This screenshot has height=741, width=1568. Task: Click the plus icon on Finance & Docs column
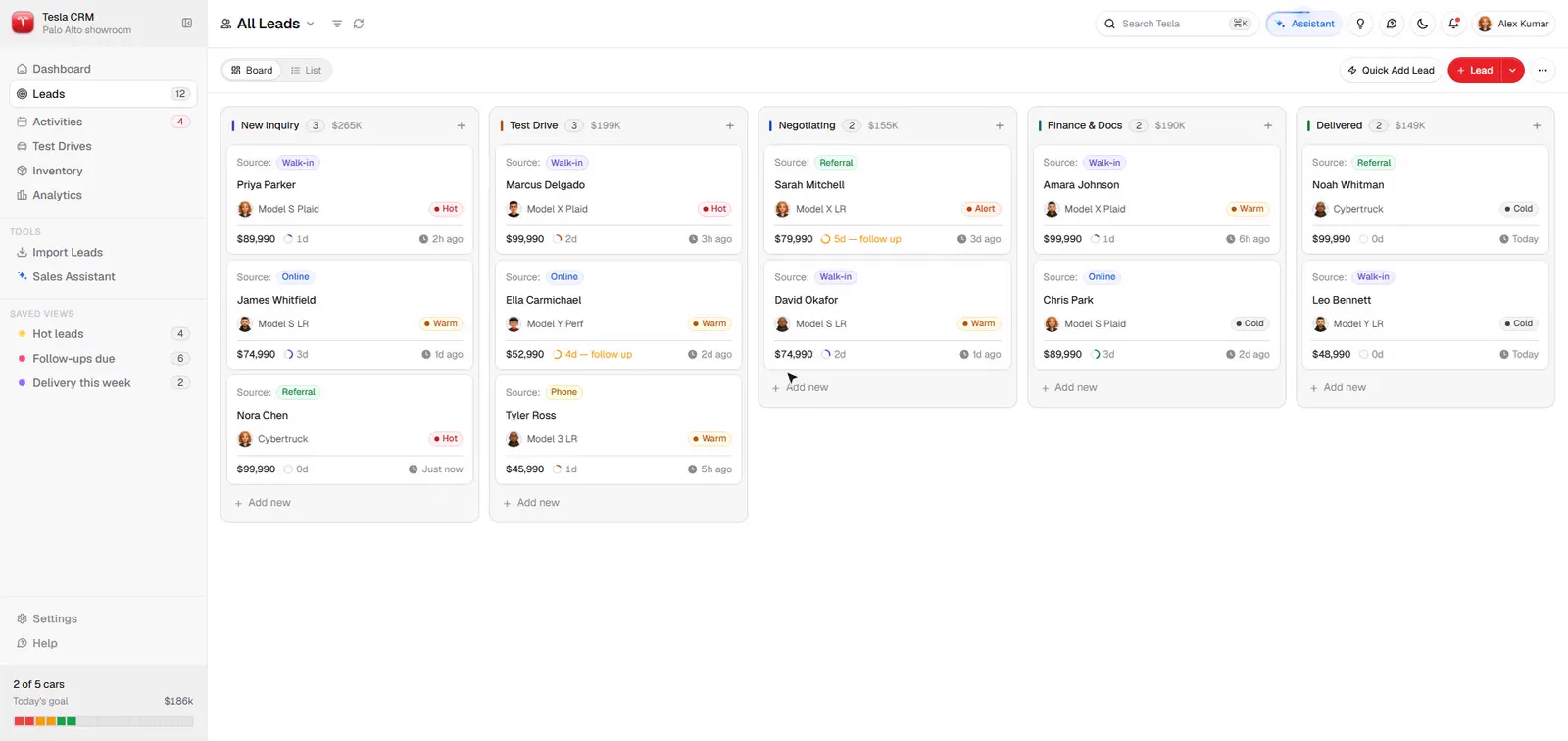pos(1268,125)
